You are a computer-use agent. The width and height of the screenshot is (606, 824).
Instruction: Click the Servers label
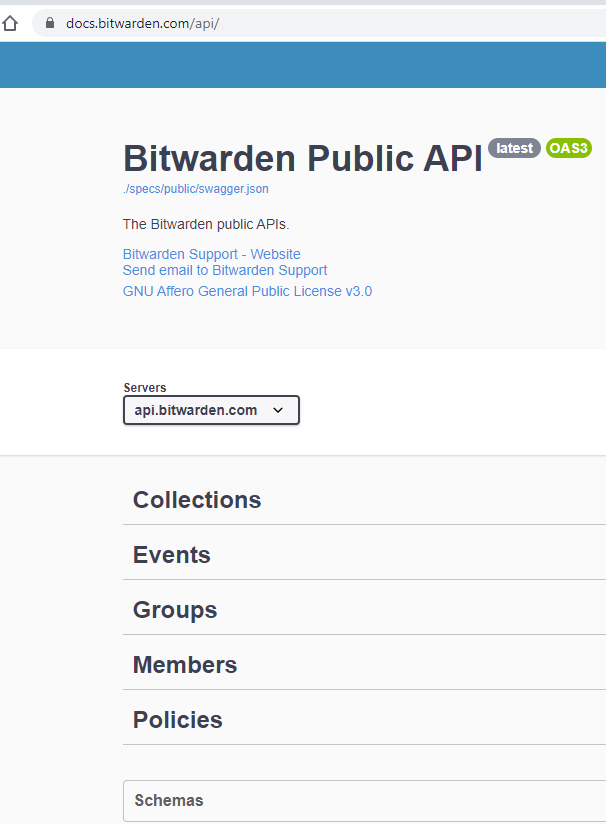(145, 388)
